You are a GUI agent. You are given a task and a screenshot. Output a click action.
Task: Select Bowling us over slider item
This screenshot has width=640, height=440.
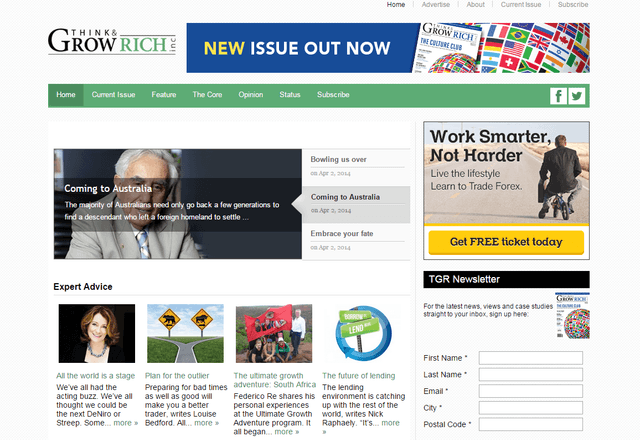[x=356, y=167]
